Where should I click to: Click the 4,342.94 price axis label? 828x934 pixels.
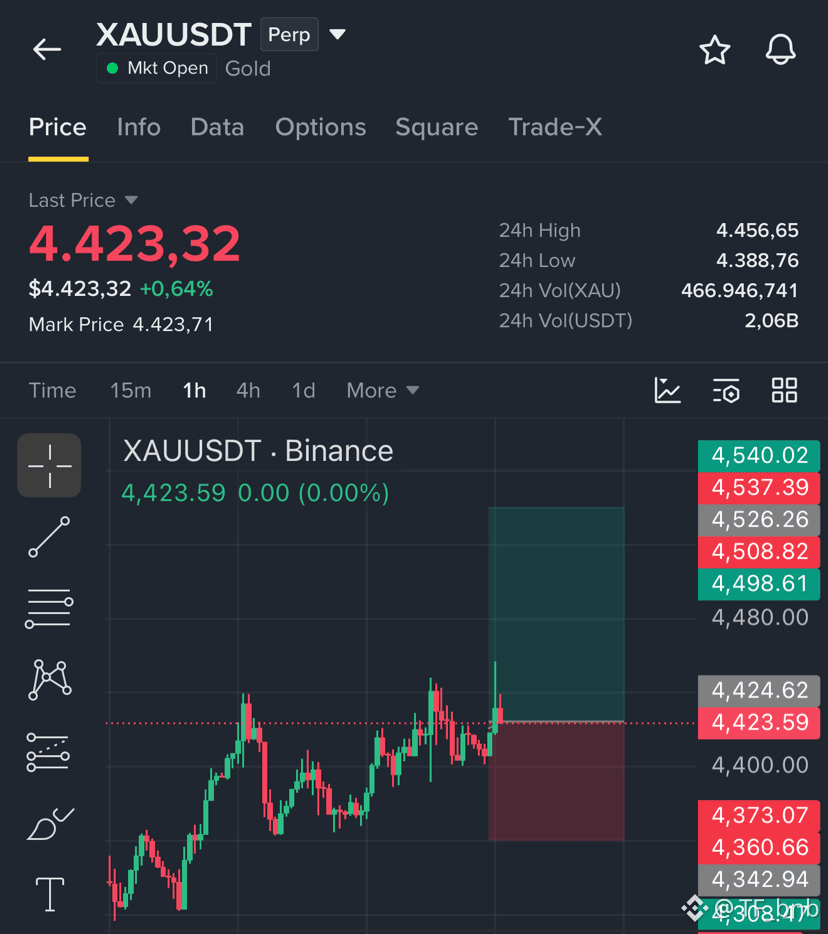coord(759,880)
